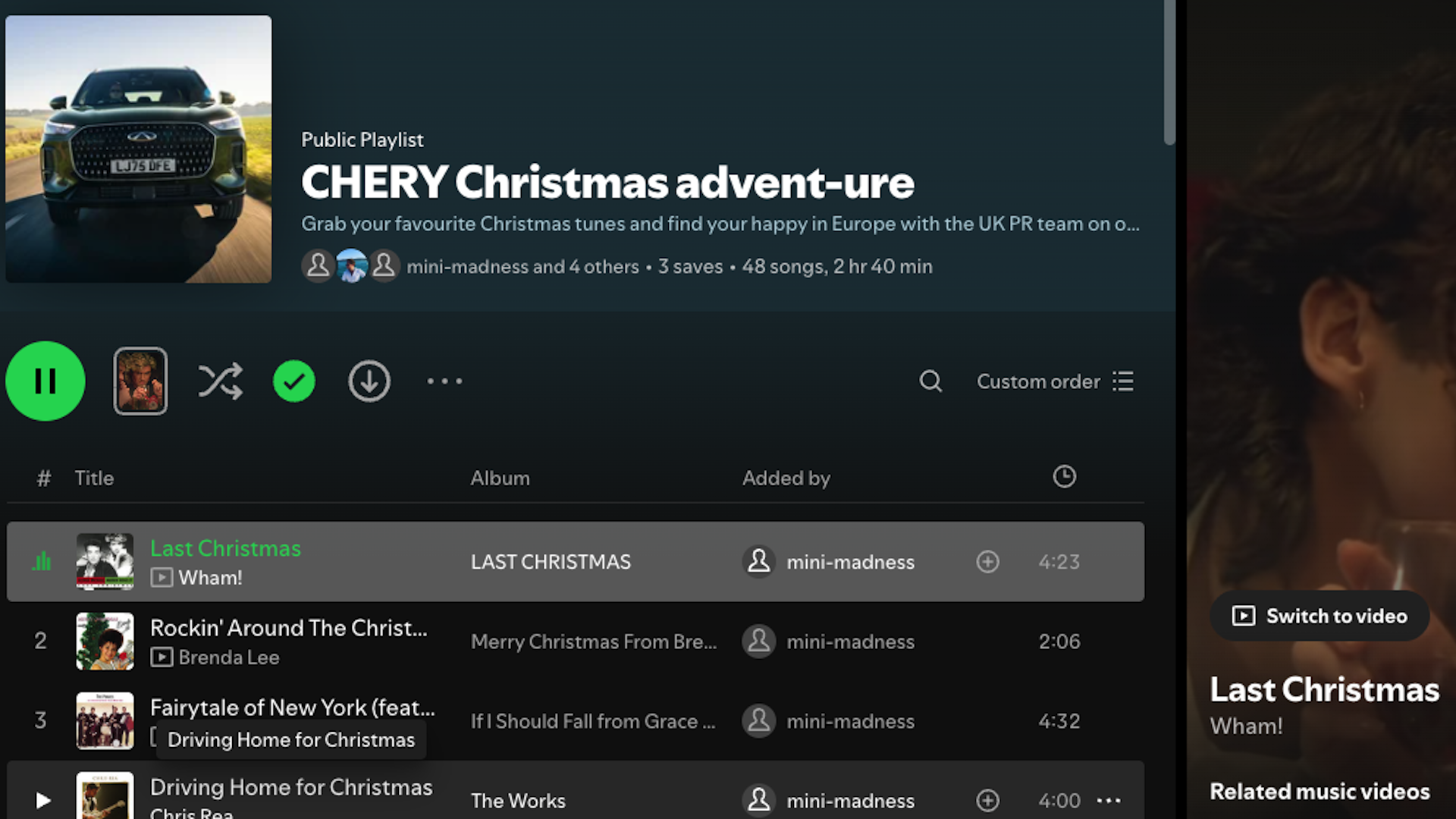Screen dimensions: 1456x819
Task: Add Driving Home for Christmas to library
Action: point(987,800)
